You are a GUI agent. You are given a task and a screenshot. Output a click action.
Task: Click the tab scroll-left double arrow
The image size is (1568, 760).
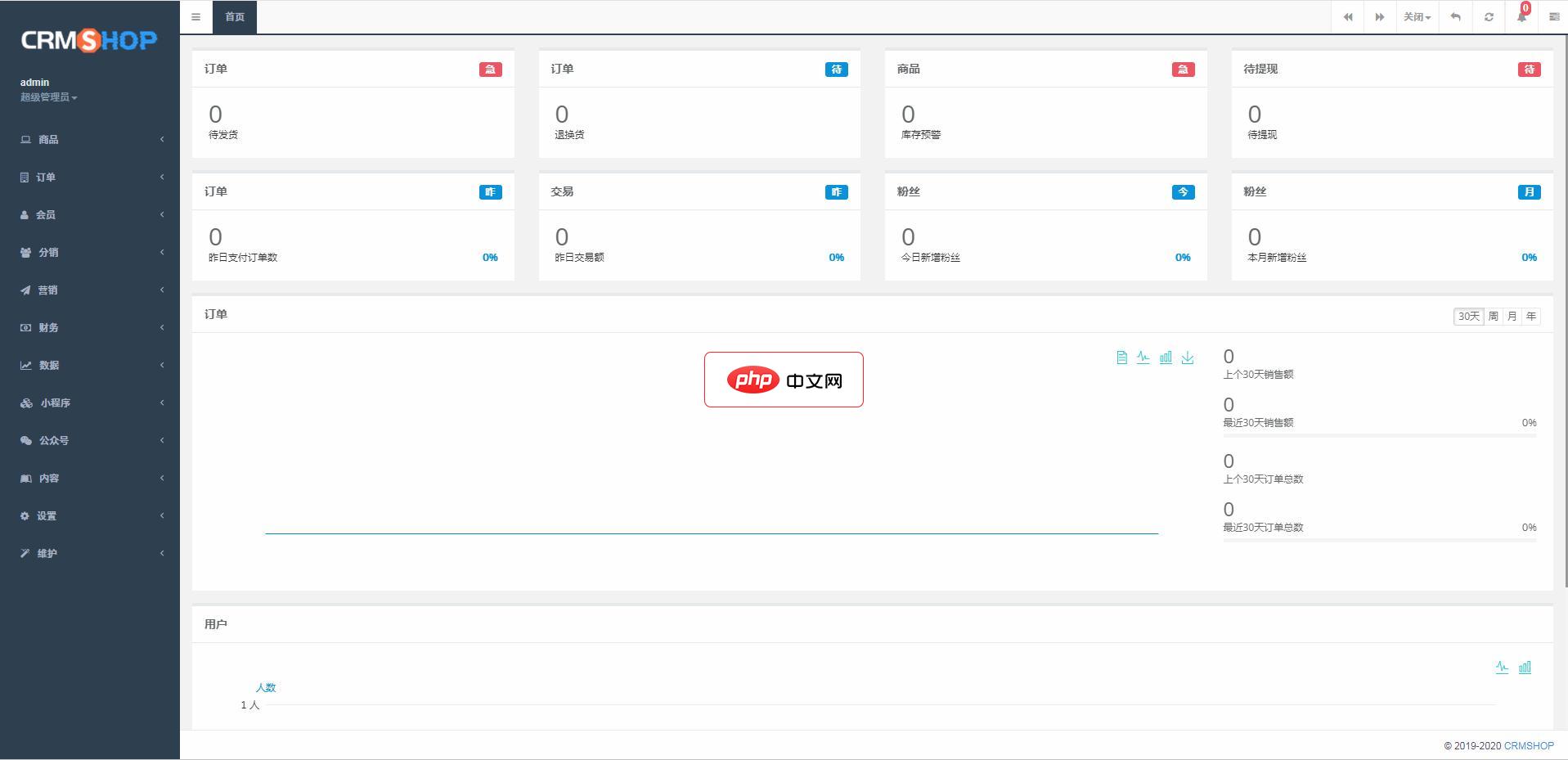click(x=1348, y=17)
